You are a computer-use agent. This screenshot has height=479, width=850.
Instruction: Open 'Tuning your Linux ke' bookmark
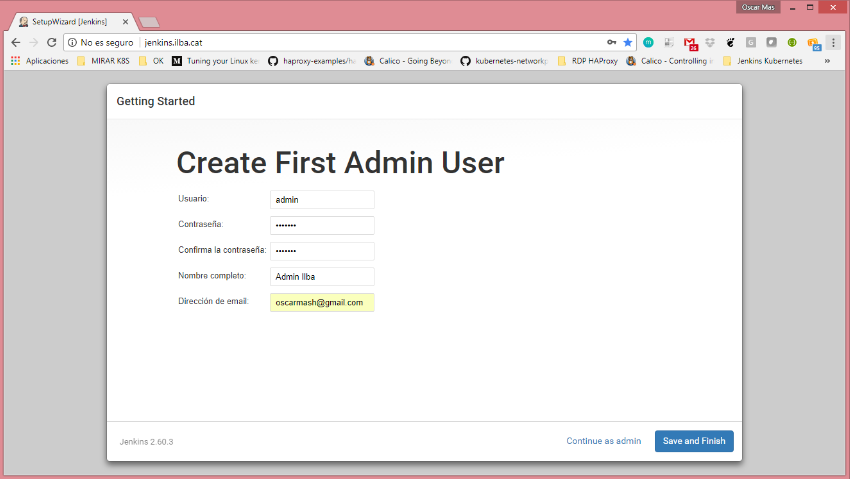point(216,61)
